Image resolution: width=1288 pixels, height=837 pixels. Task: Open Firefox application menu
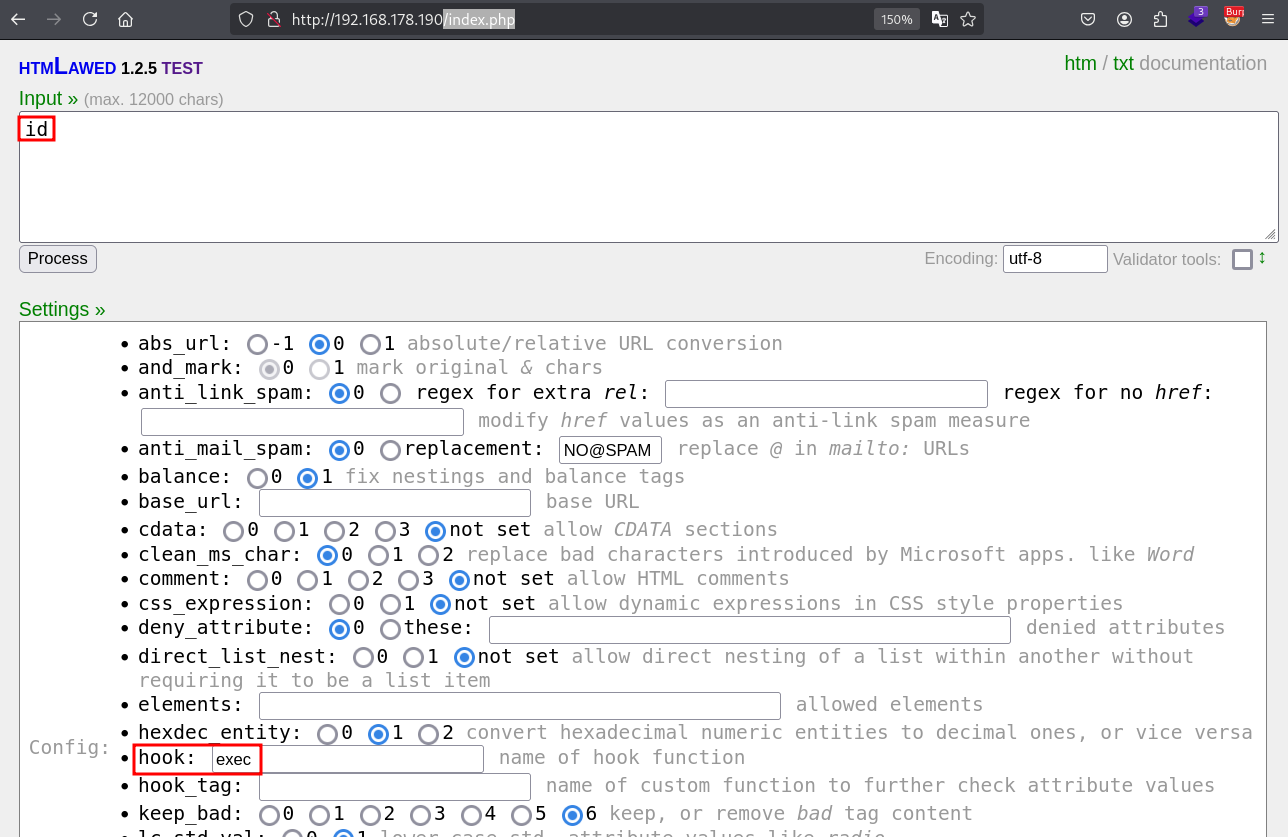pos(1269,19)
